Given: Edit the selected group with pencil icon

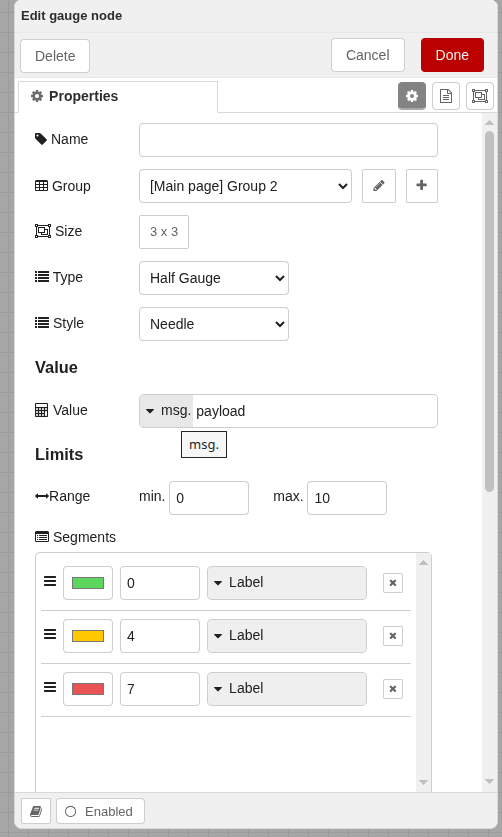Looking at the screenshot, I should pos(379,186).
